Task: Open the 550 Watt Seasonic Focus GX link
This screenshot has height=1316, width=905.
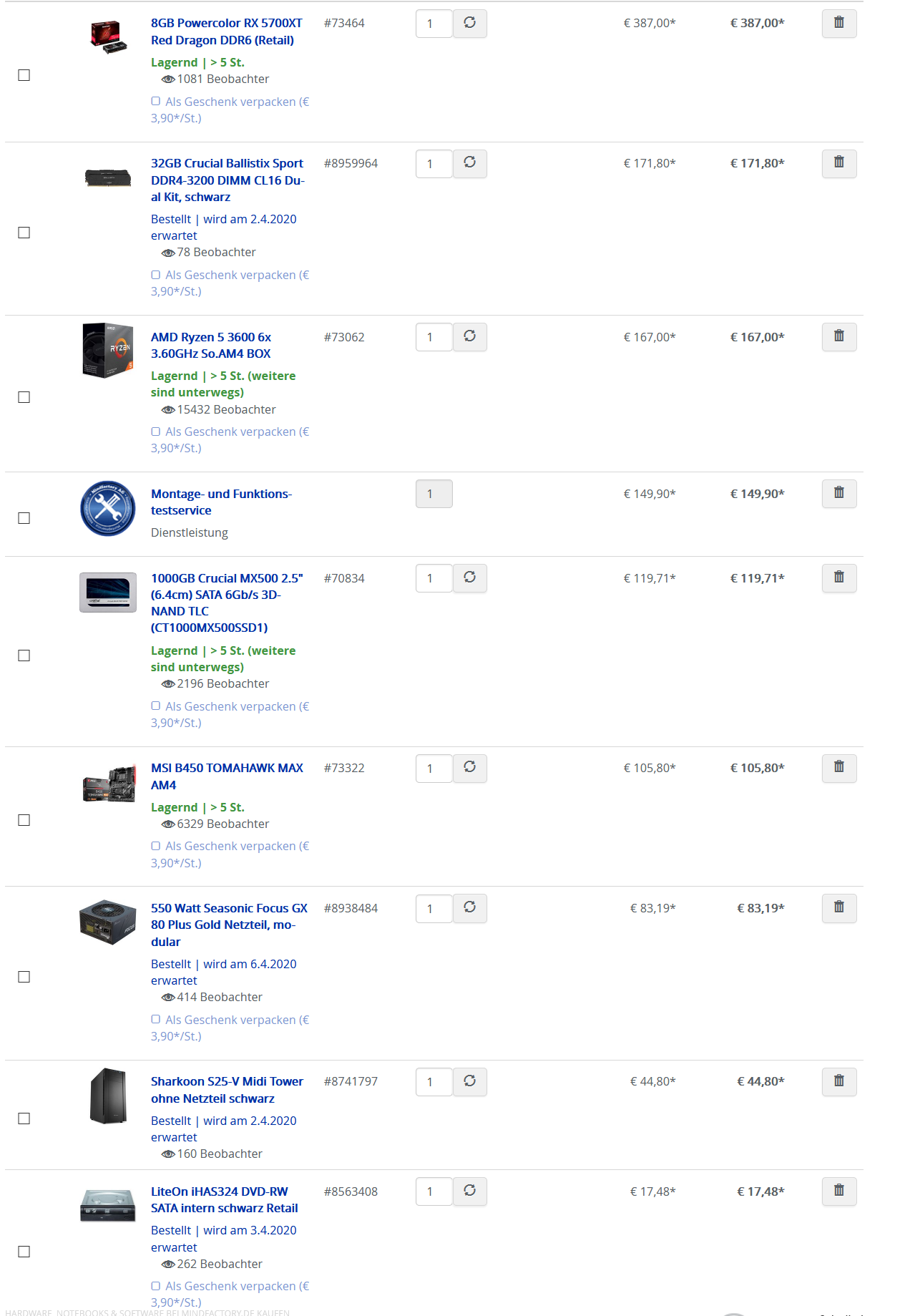Action: tap(229, 925)
